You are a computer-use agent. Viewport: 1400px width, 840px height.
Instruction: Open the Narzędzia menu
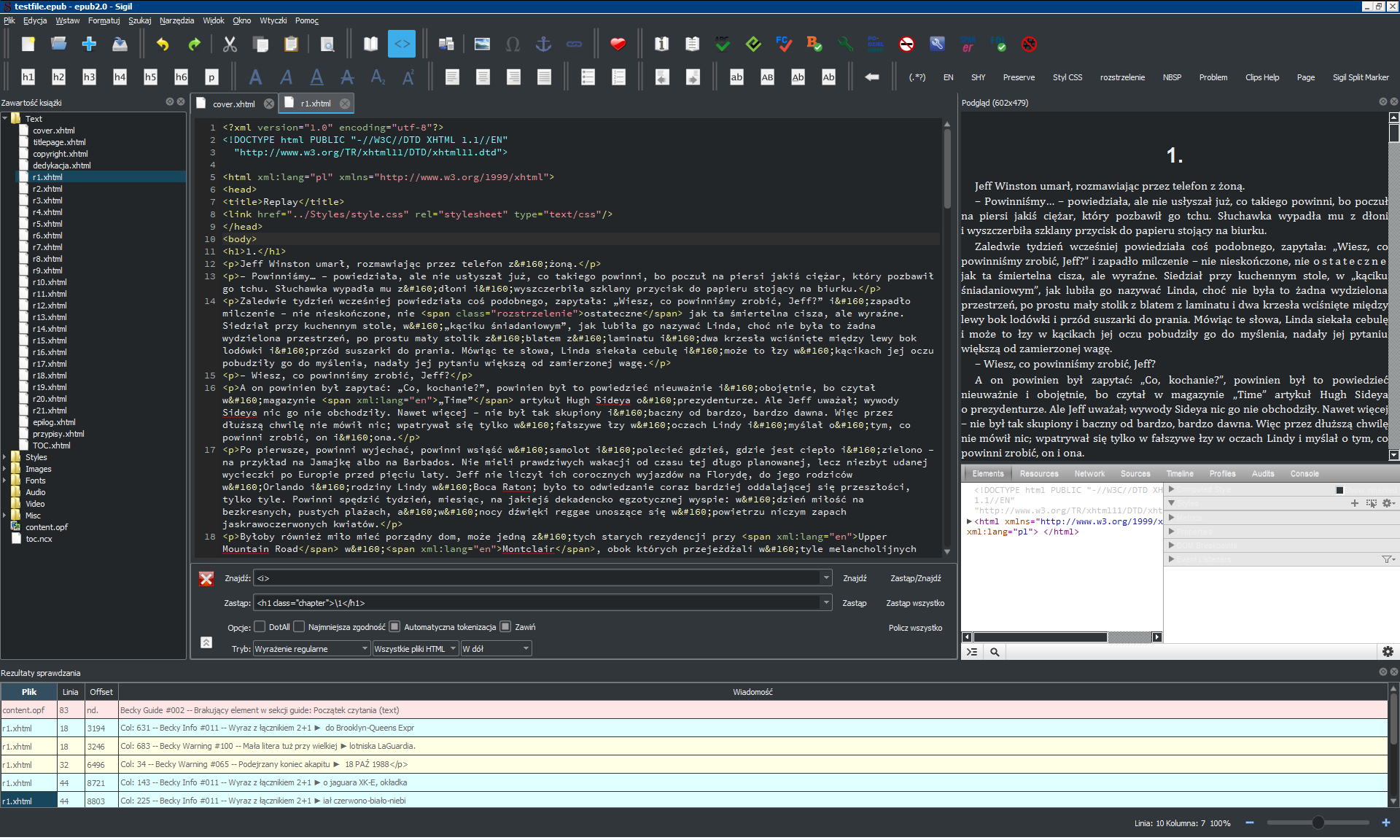176,20
